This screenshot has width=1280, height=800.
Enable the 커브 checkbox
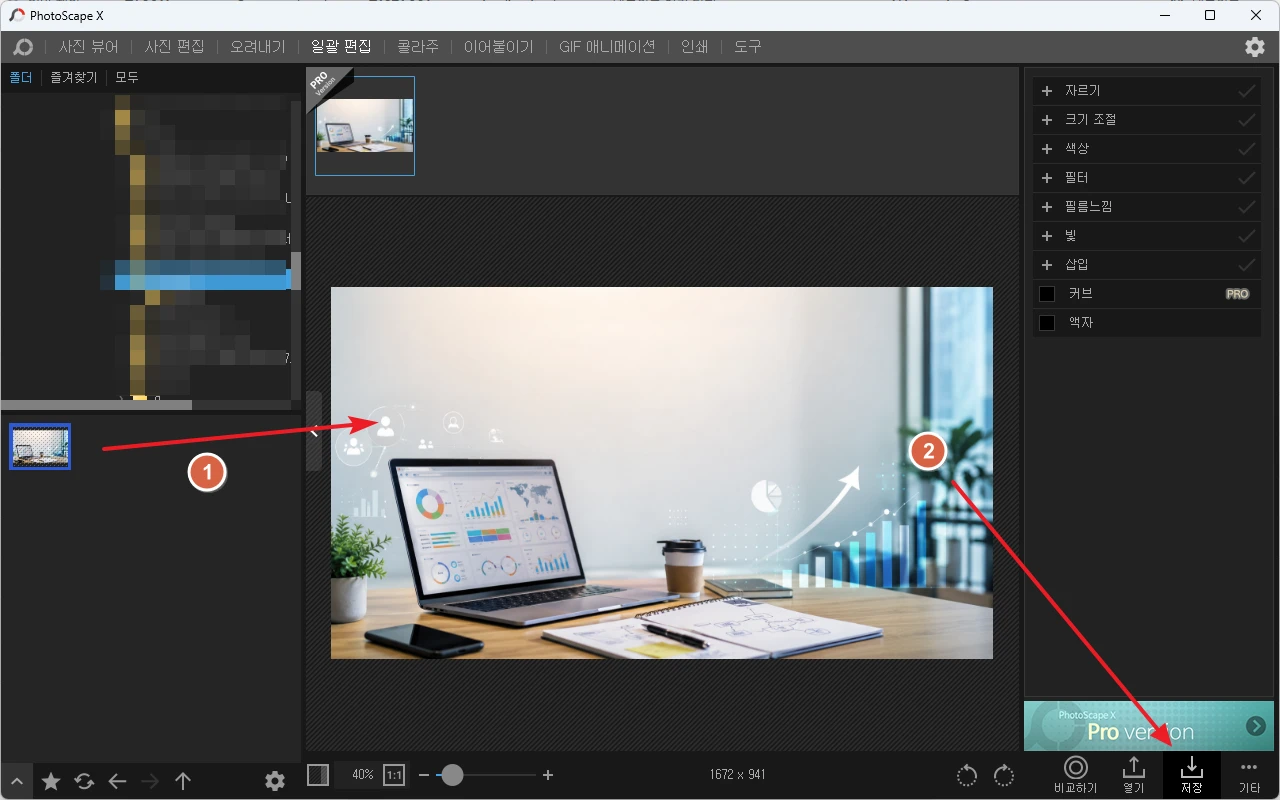point(1047,294)
